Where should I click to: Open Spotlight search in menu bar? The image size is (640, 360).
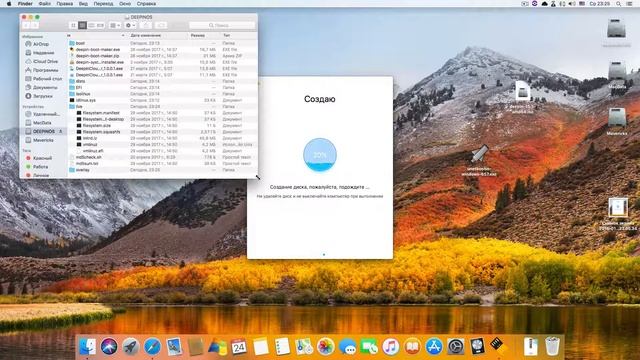(x=619, y=4)
